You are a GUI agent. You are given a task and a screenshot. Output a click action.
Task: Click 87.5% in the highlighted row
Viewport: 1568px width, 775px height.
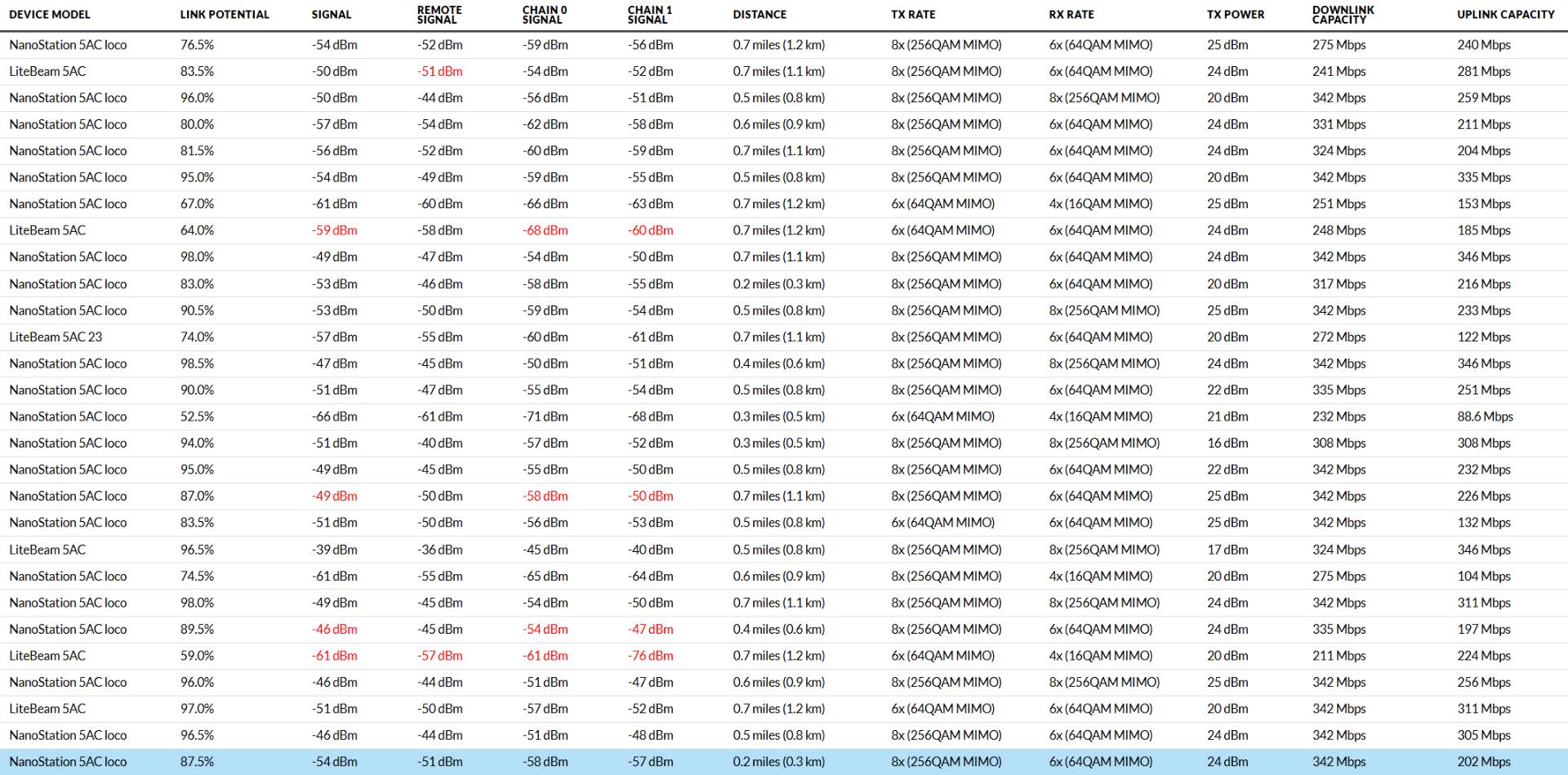(x=197, y=762)
